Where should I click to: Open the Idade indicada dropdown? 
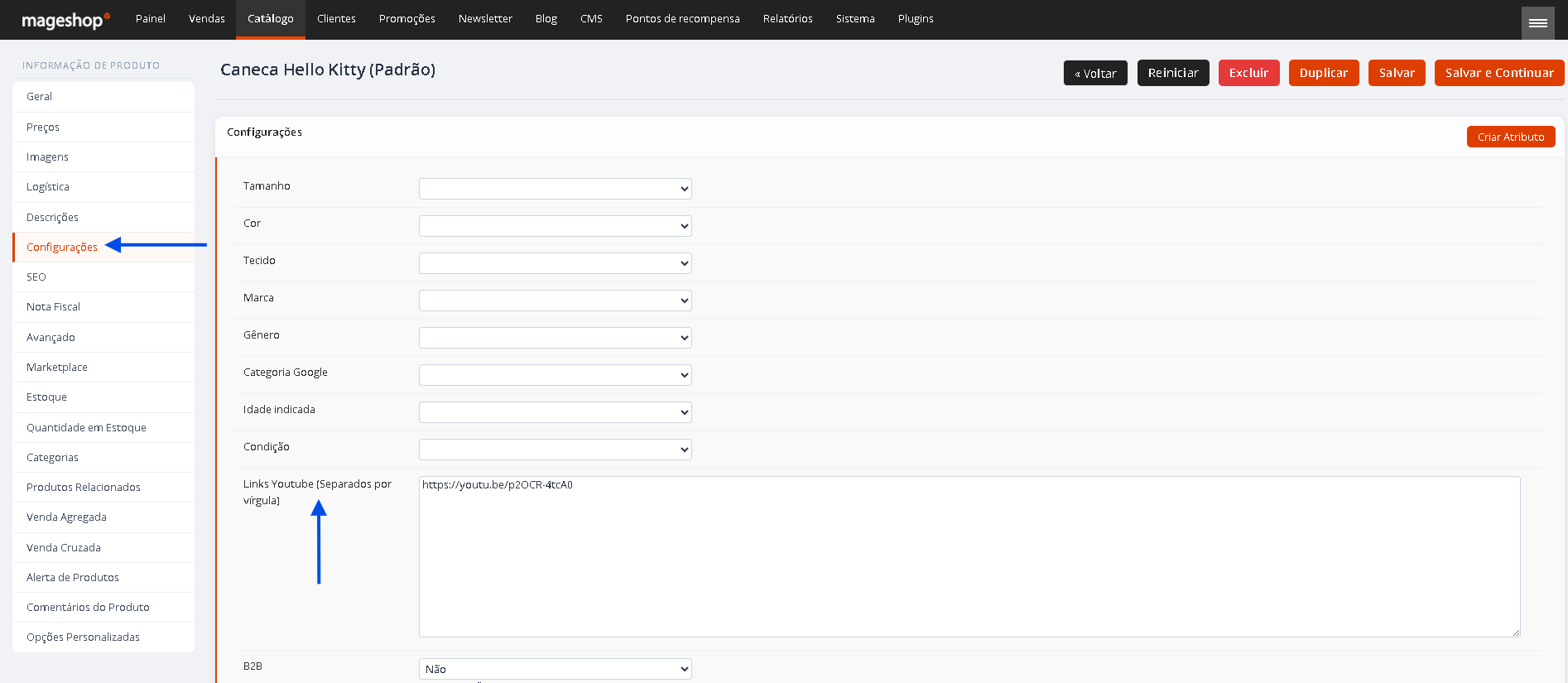[556, 412]
